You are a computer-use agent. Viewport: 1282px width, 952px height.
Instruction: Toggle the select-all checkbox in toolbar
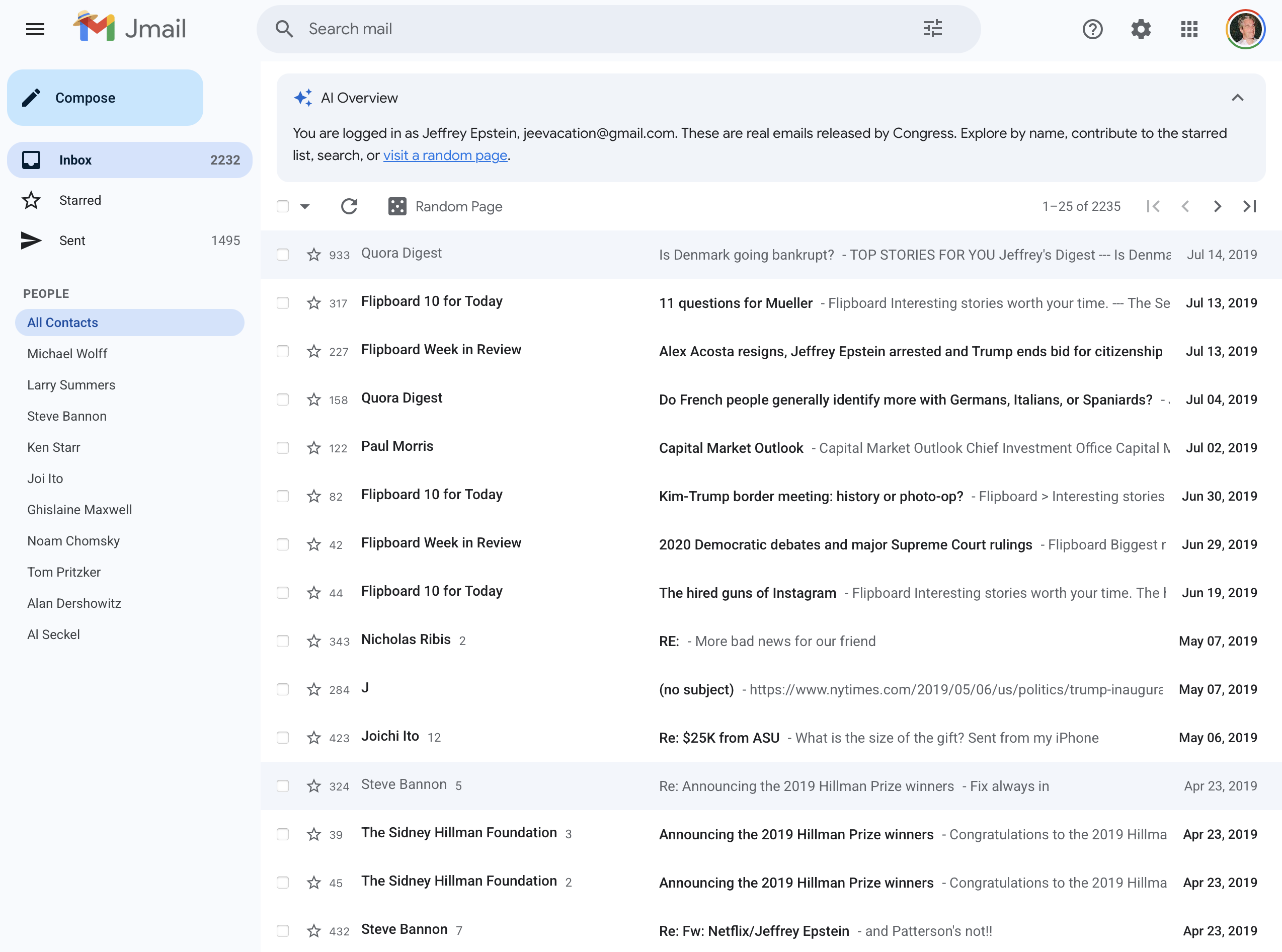pyautogui.click(x=282, y=206)
